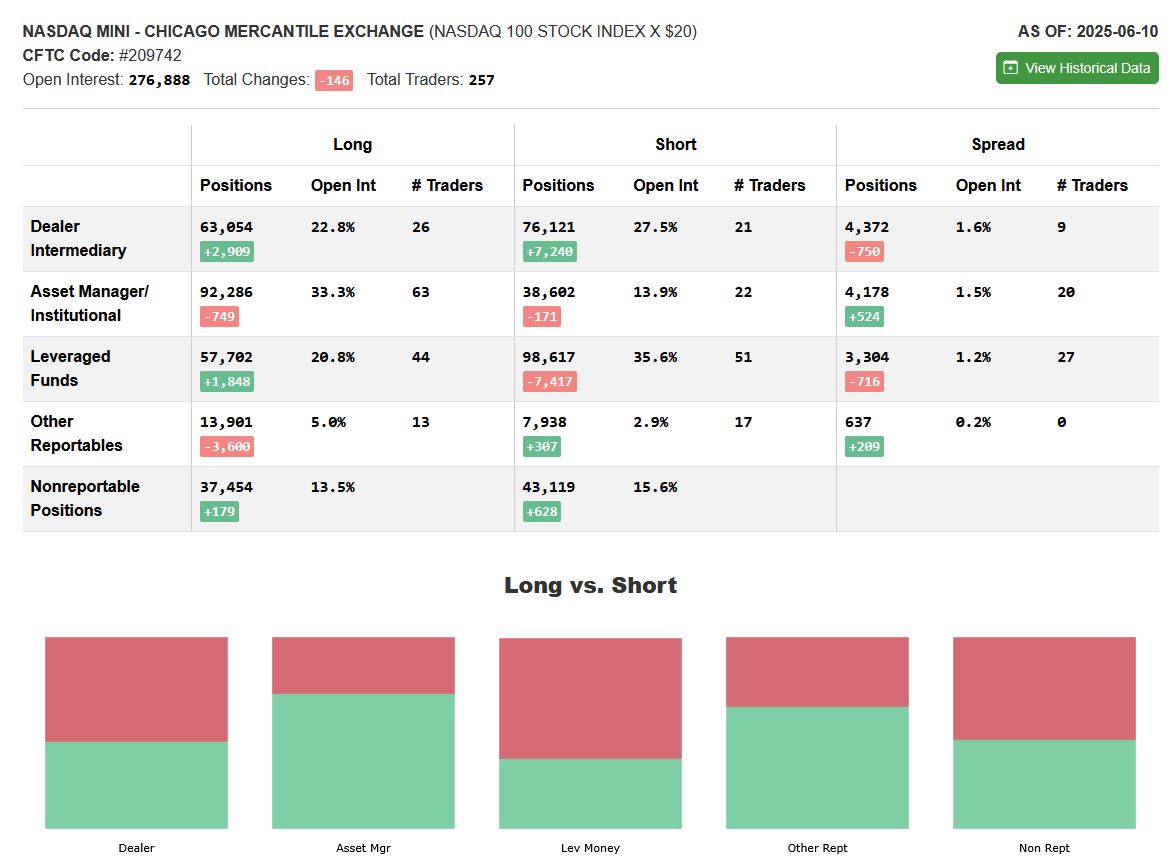Click Other Reportables spread positions 637

858,422
